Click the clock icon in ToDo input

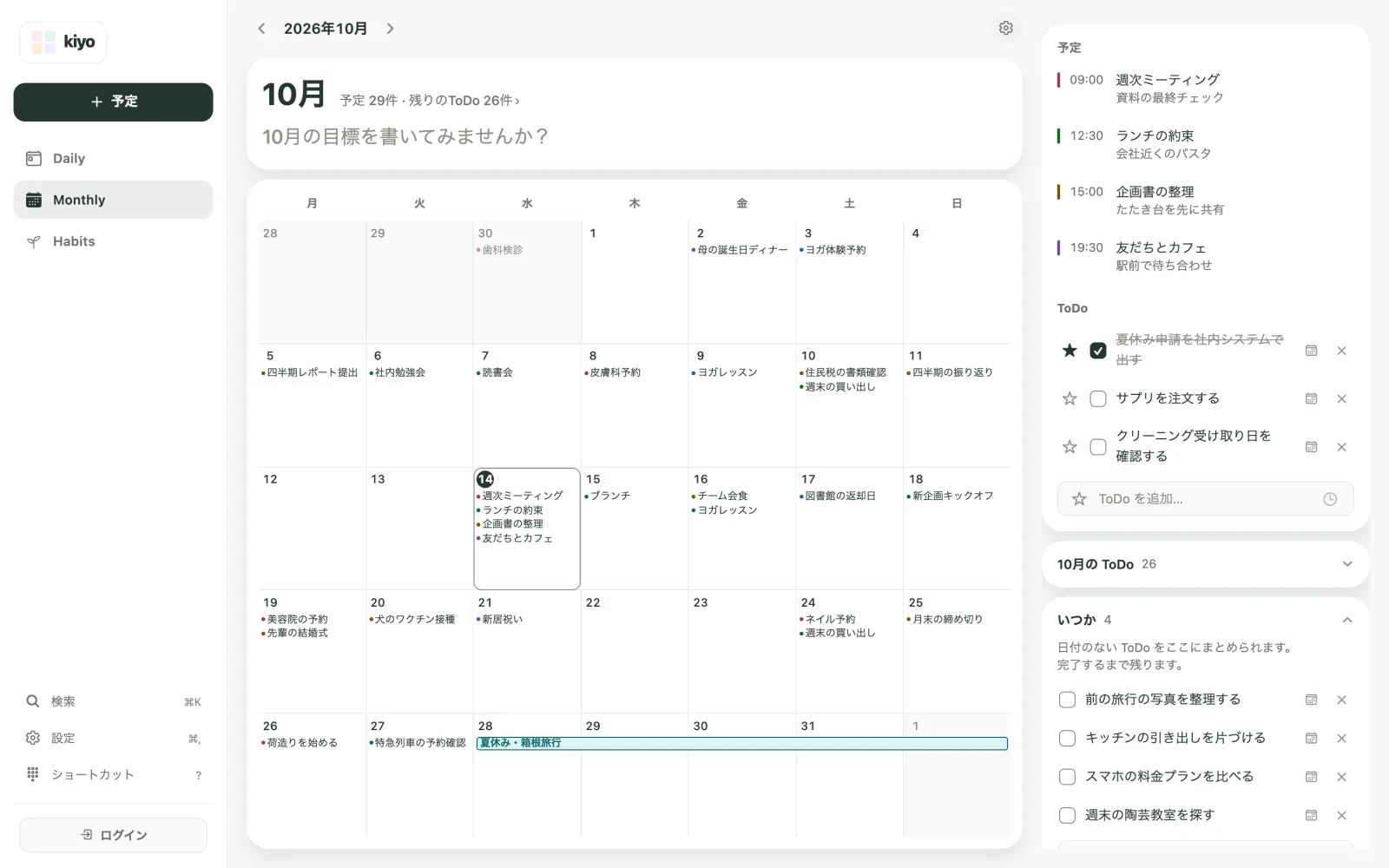(1329, 499)
